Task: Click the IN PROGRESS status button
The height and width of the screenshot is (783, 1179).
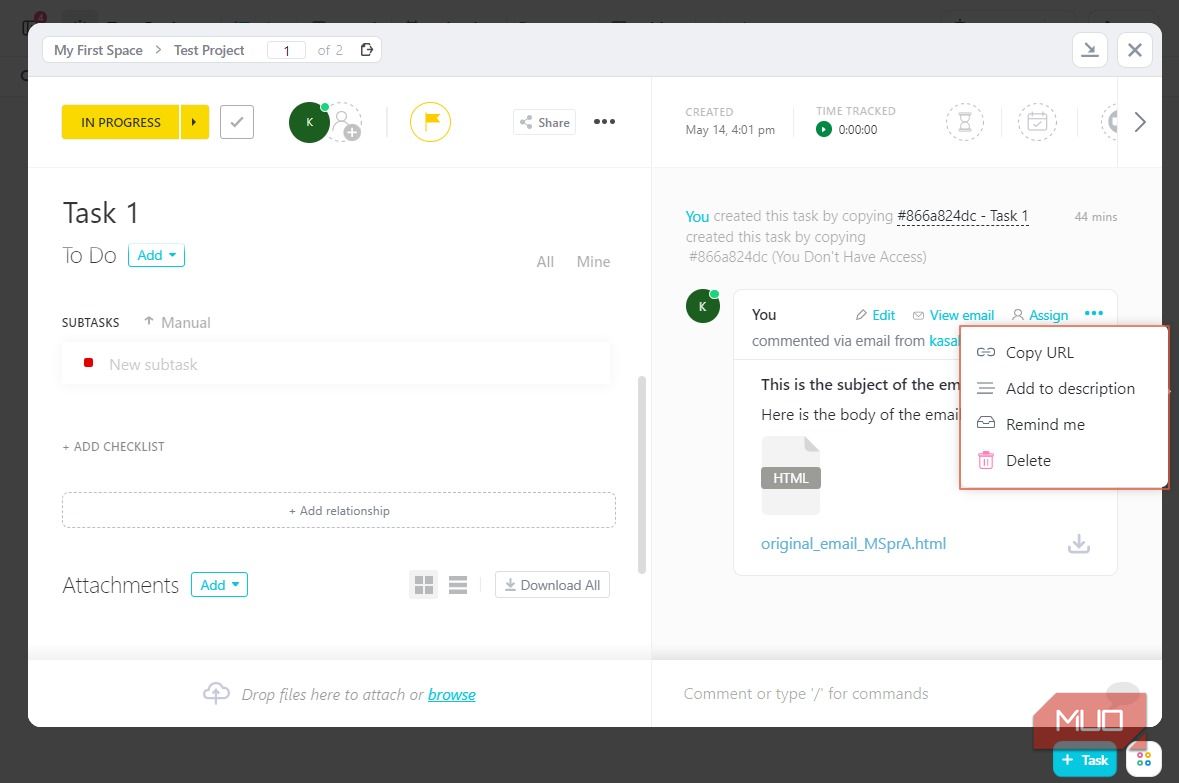Action: (120, 122)
